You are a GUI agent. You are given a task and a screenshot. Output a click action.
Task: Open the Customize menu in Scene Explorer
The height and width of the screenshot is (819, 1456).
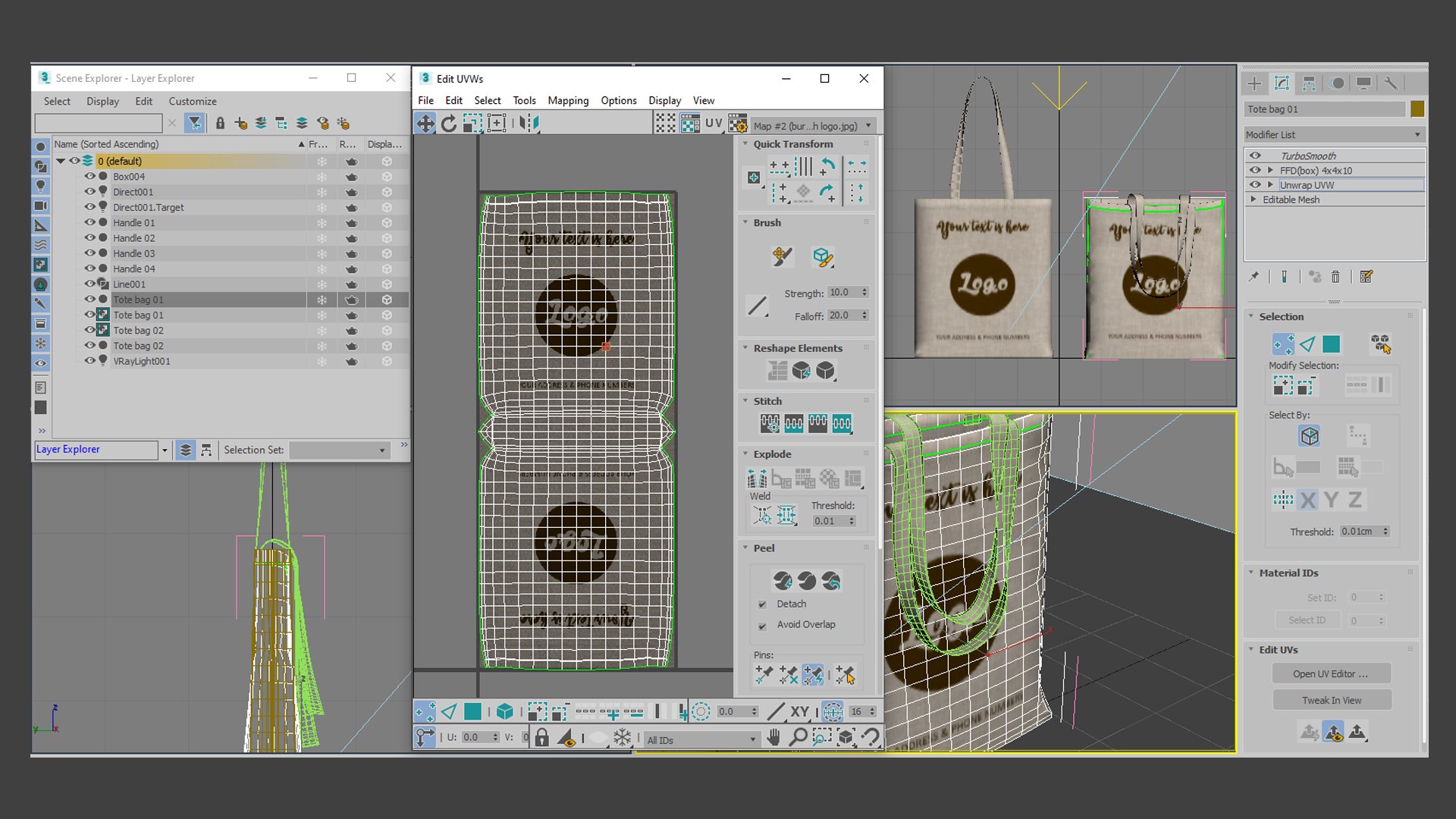point(193,101)
